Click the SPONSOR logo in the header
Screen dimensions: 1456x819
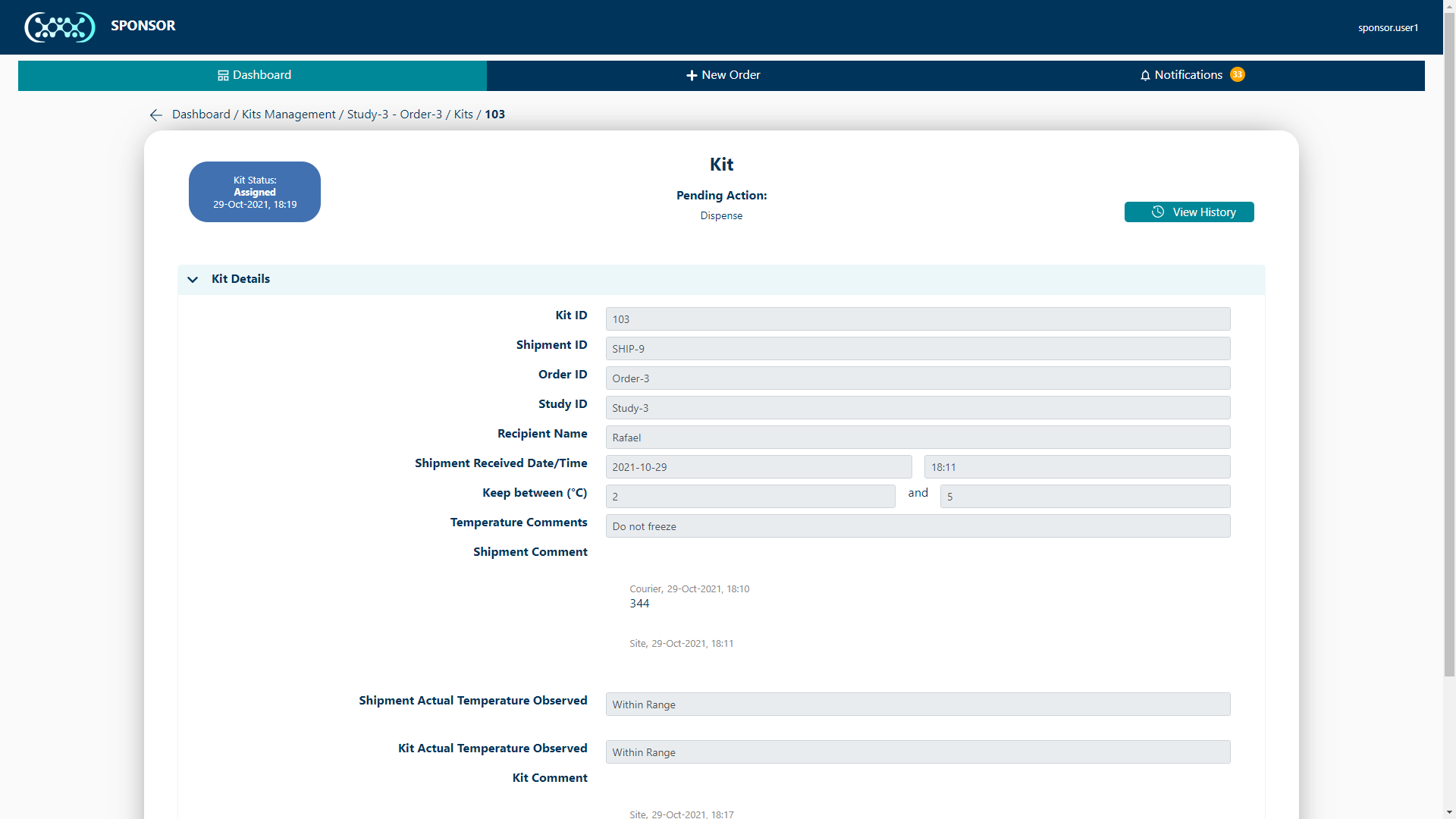60,27
